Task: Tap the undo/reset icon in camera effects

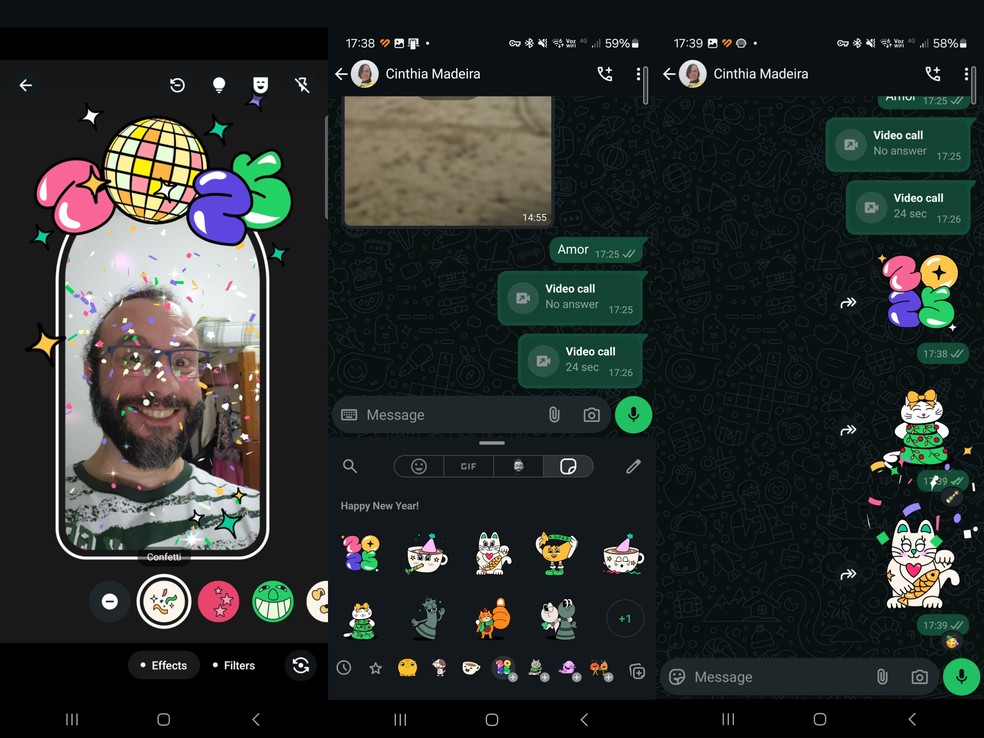Action: (177, 85)
